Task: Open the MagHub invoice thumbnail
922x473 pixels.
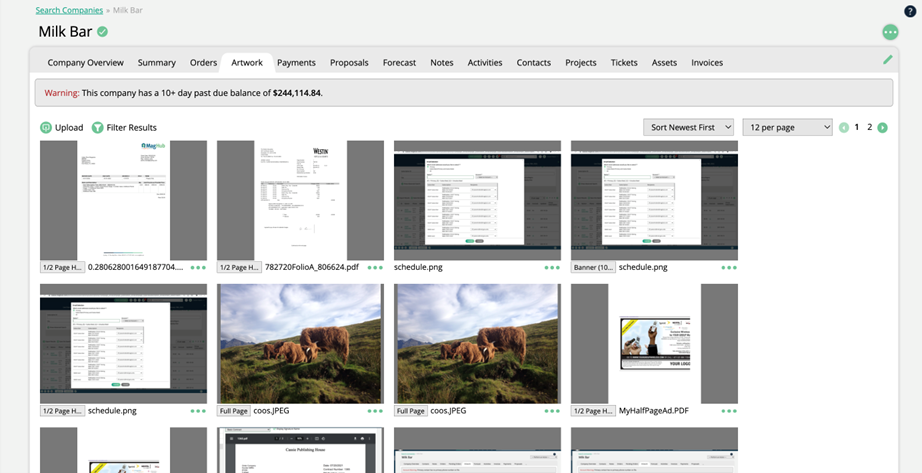Action: point(123,200)
